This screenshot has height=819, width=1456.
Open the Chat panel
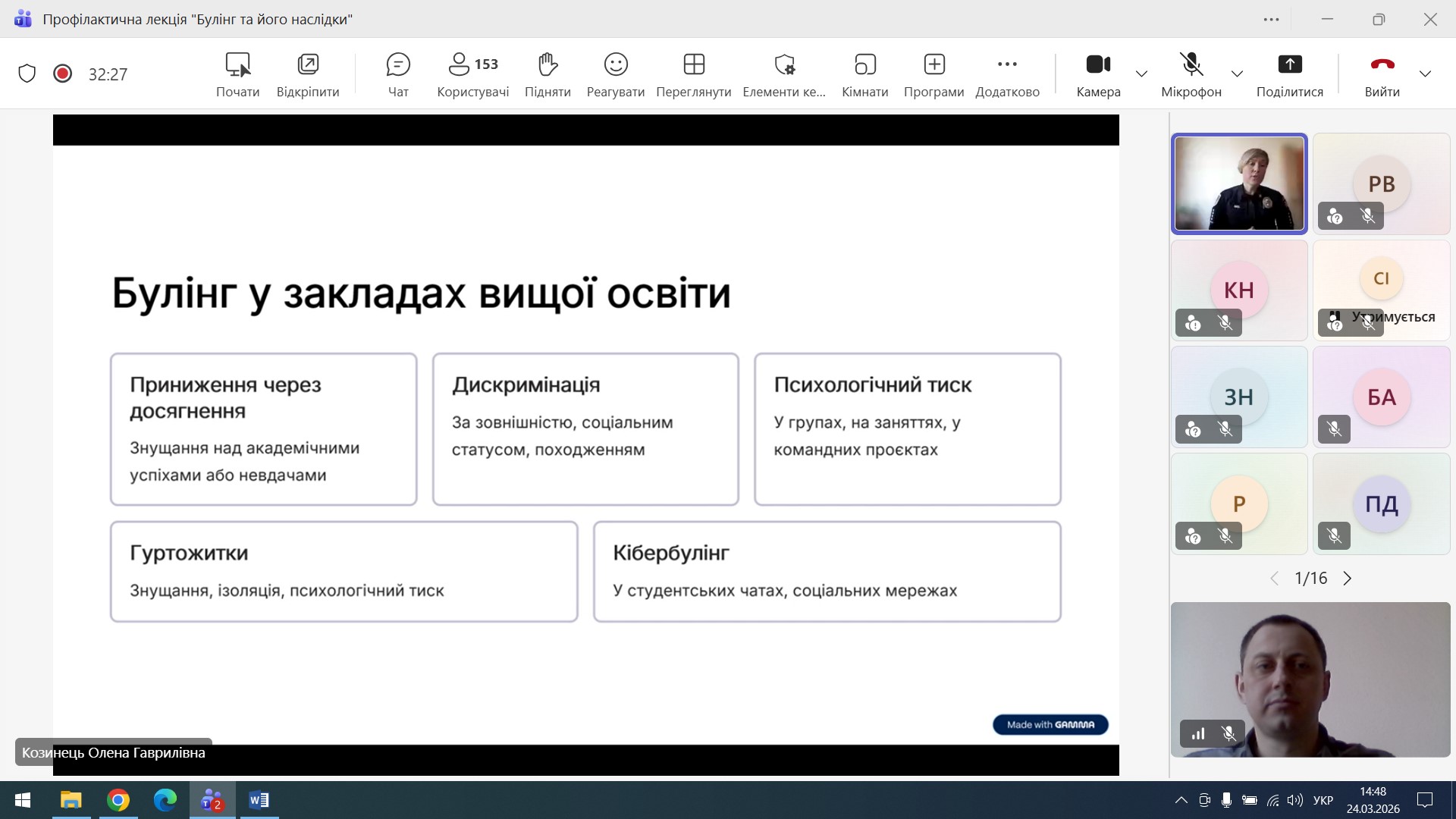tap(398, 74)
